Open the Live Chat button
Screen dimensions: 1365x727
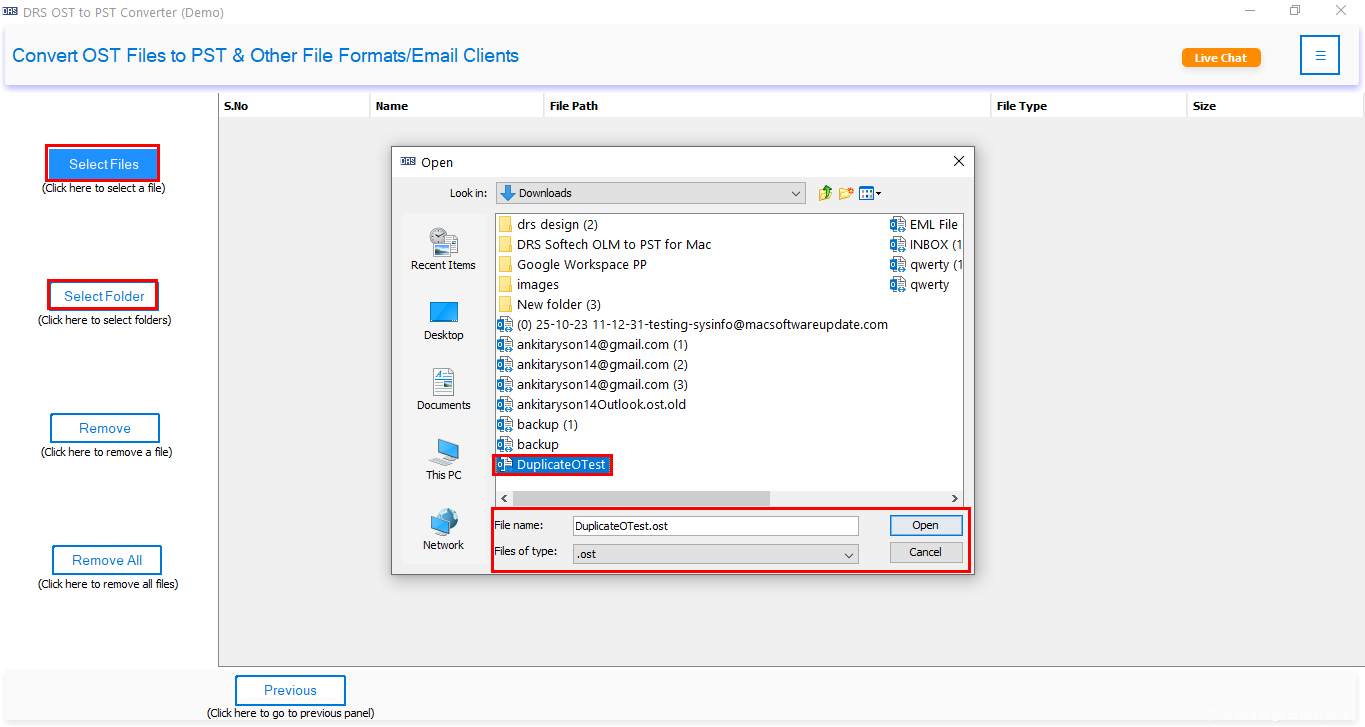point(1221,58)
